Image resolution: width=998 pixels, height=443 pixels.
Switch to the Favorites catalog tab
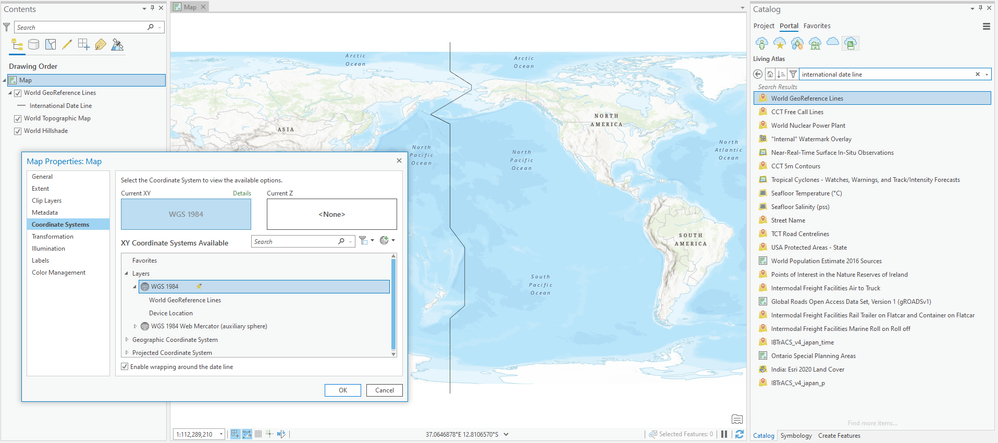pyautogui.click(x=817, y=26)
